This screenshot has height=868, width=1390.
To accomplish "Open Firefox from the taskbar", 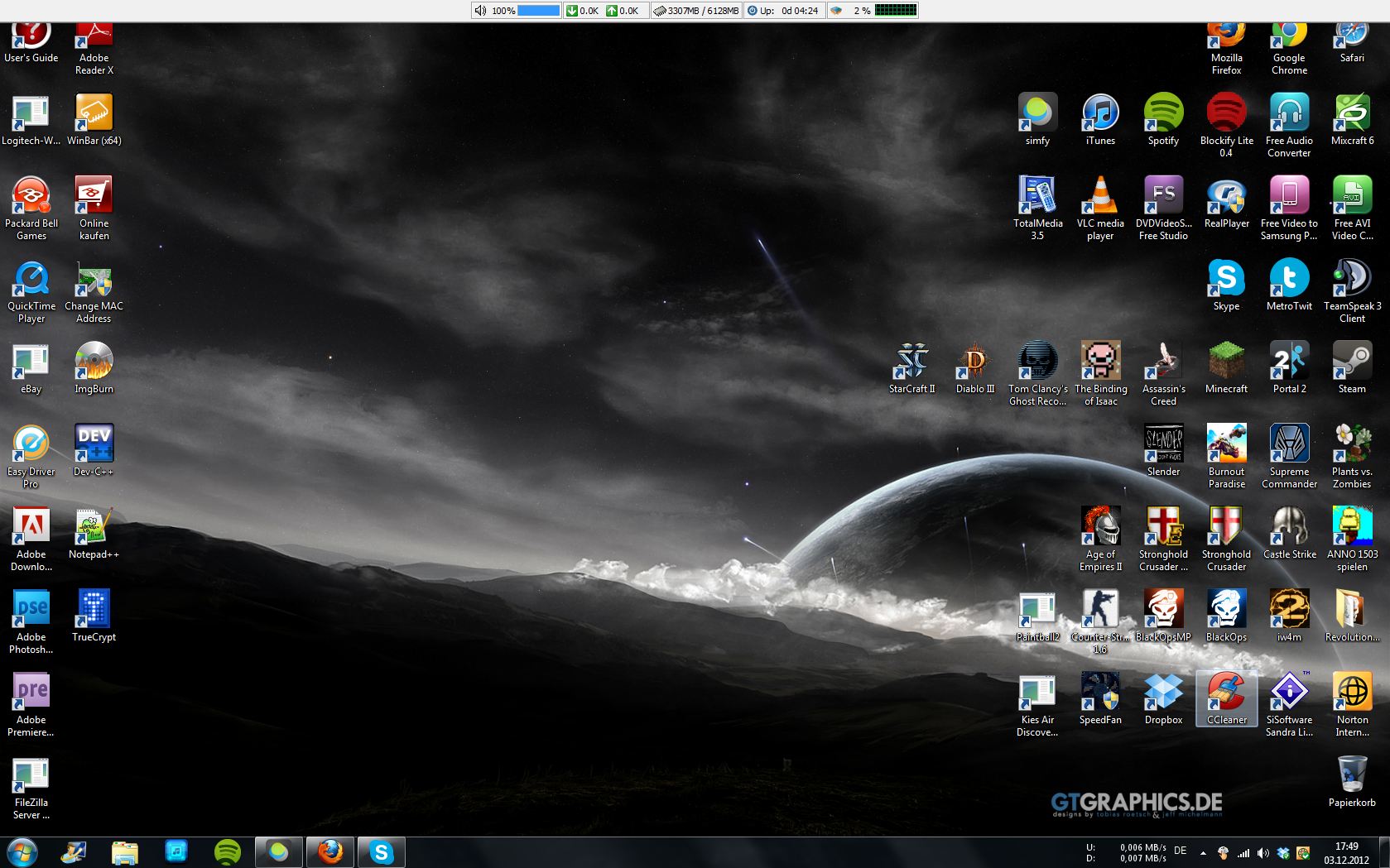I will click(x=330, y=851).
